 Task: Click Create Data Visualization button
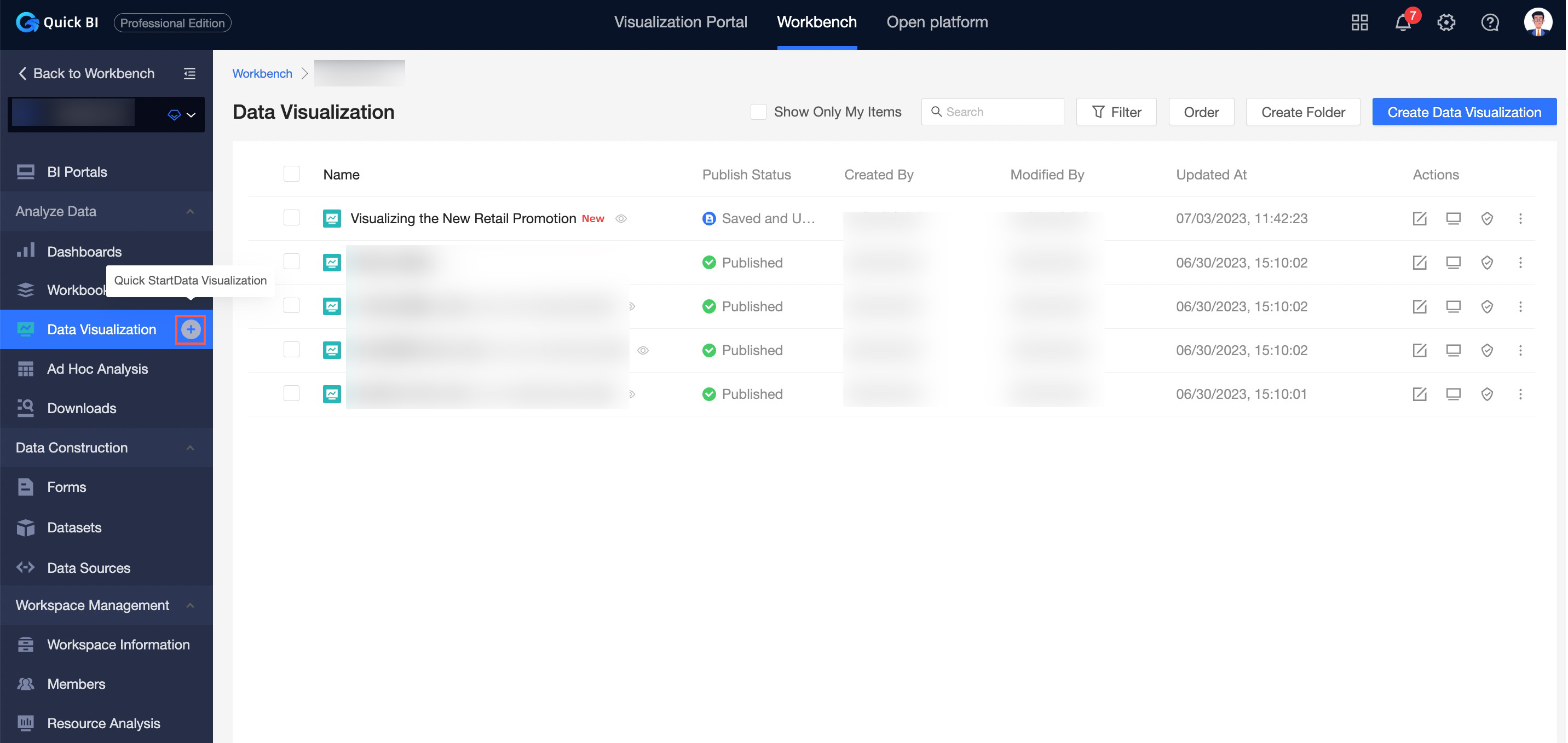(x=1464, y=112)
